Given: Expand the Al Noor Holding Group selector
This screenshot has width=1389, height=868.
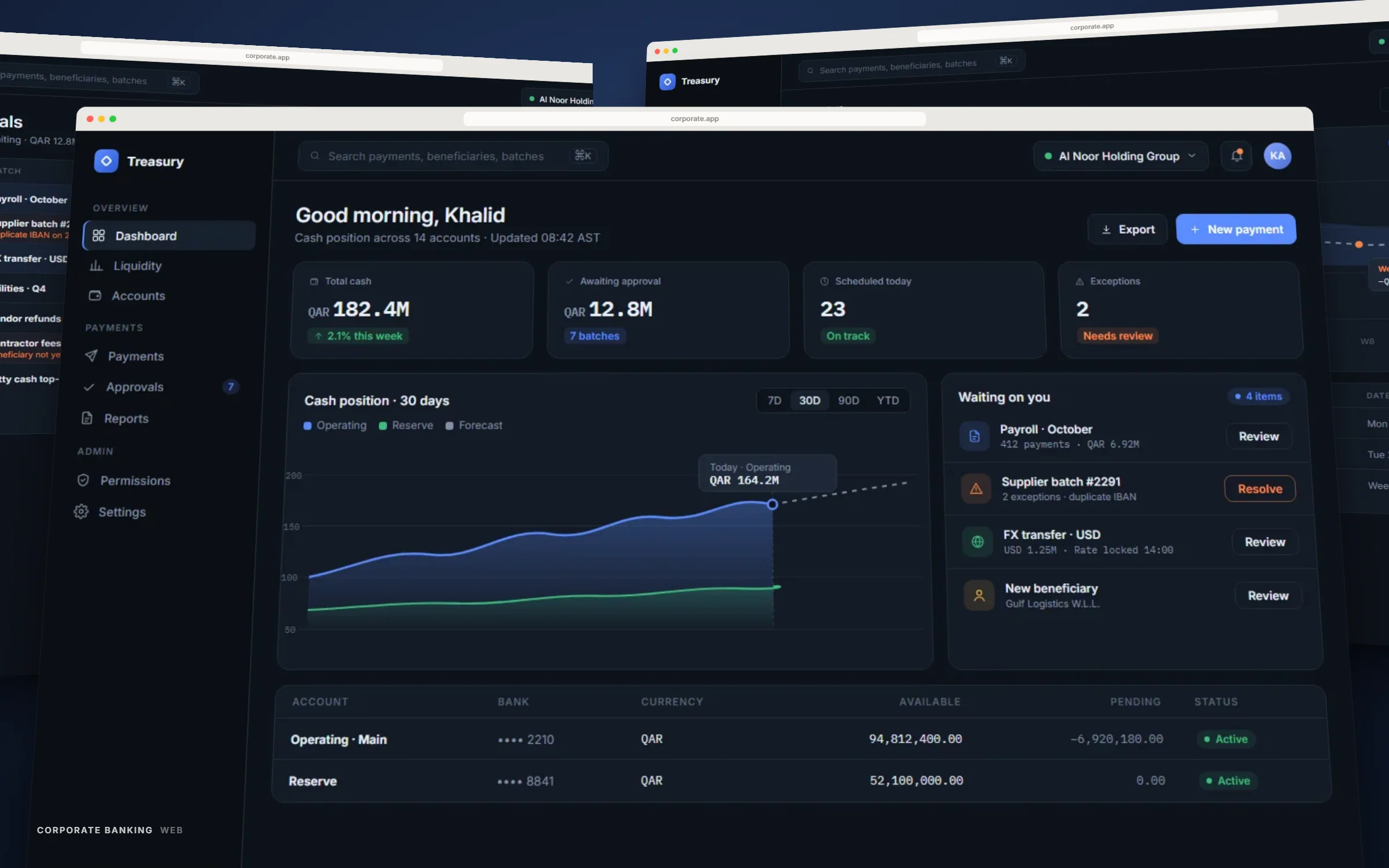Looking at the screenshot, I should coord(1120,156).
